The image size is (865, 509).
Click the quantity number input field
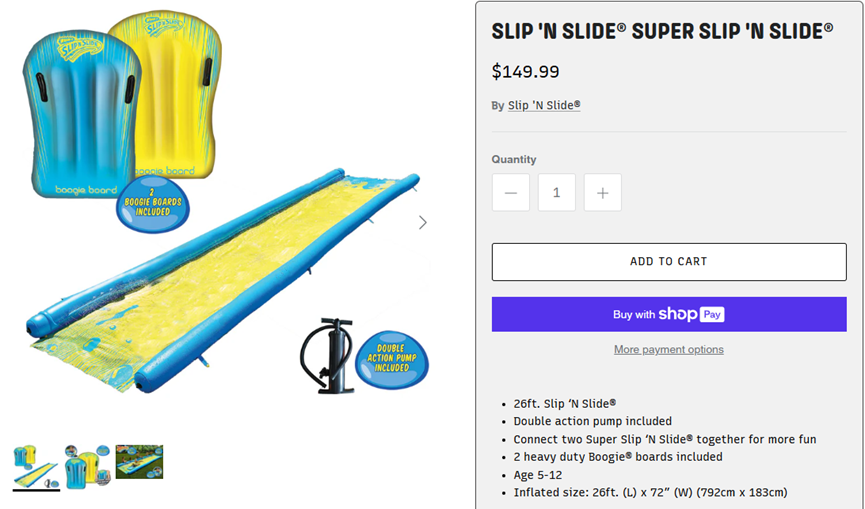pos(556,193)
